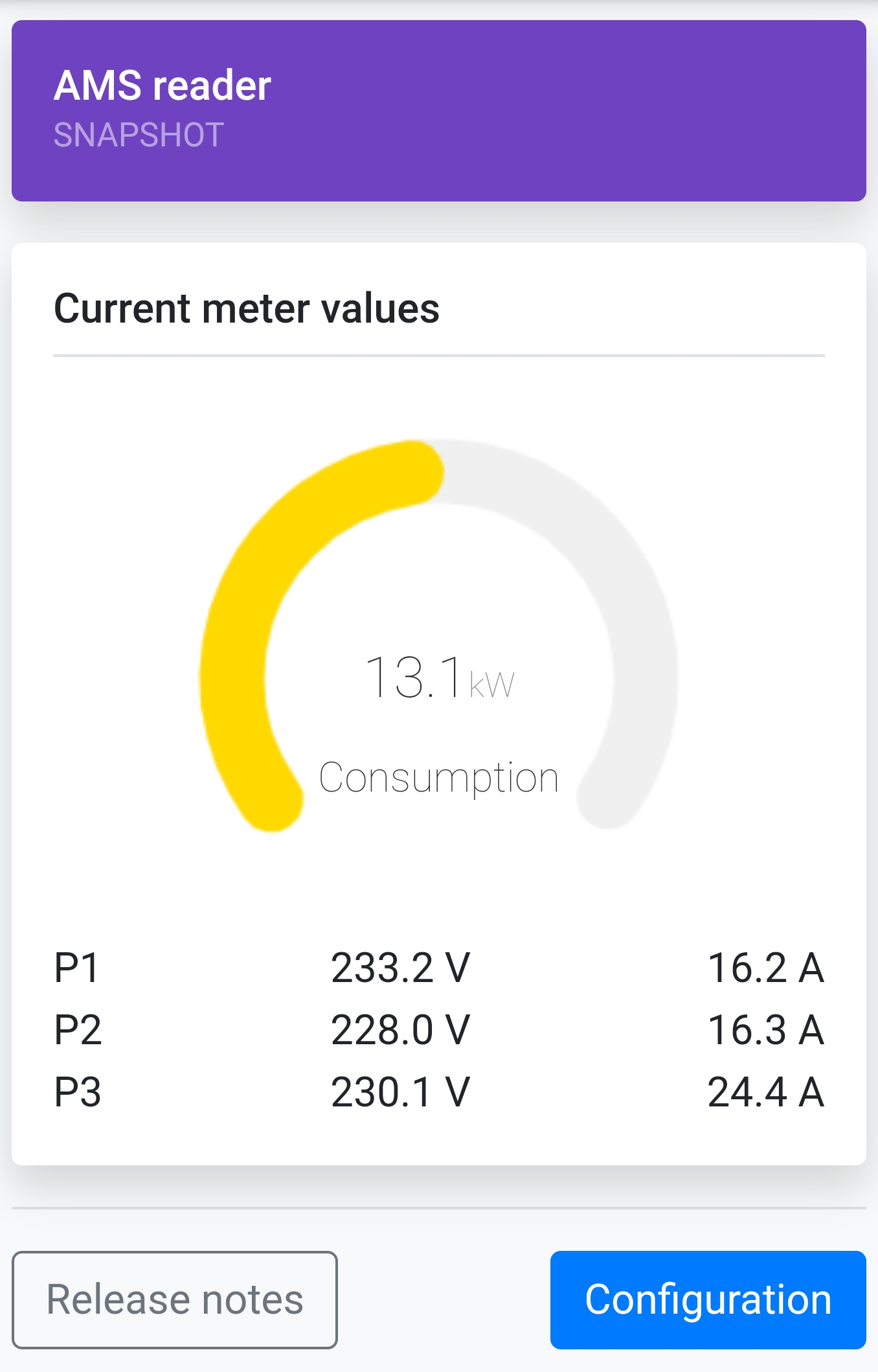Click the 228.0 V voltage value

[400, 1030]
